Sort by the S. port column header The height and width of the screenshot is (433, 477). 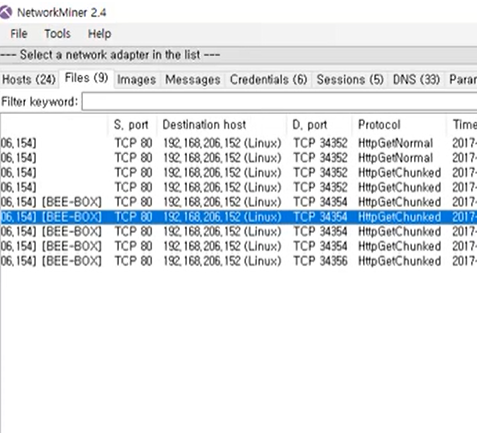[x=132, y=125]
